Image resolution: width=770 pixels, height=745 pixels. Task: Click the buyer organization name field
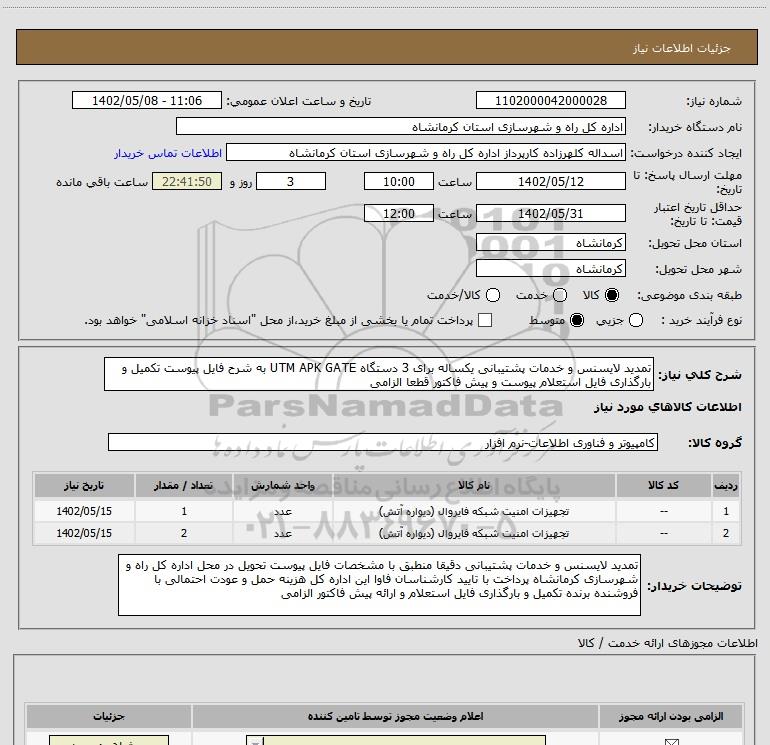(401, 127)
